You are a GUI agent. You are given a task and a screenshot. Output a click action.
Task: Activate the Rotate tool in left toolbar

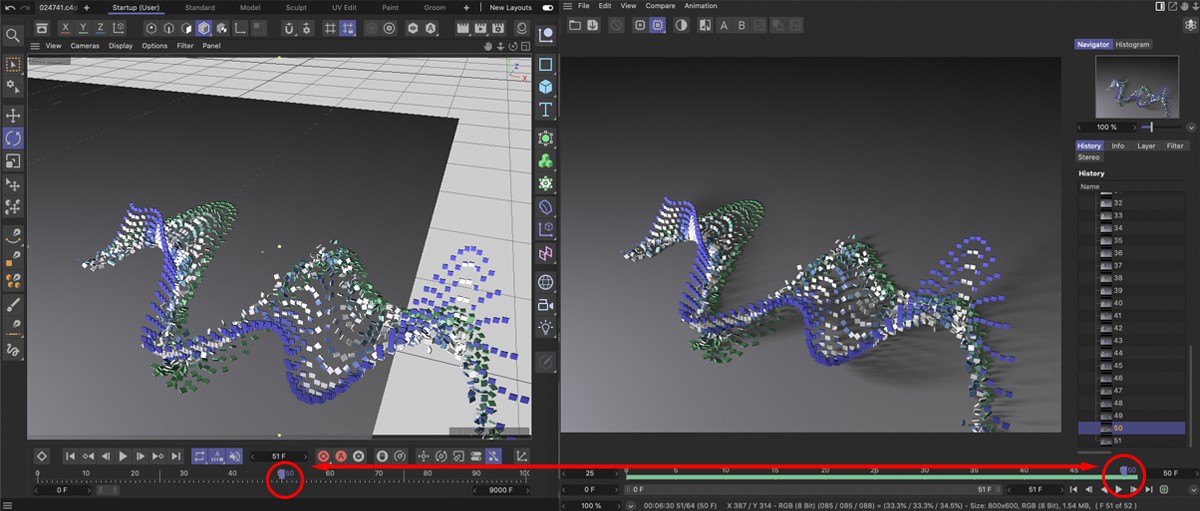(x=13, y=138)
